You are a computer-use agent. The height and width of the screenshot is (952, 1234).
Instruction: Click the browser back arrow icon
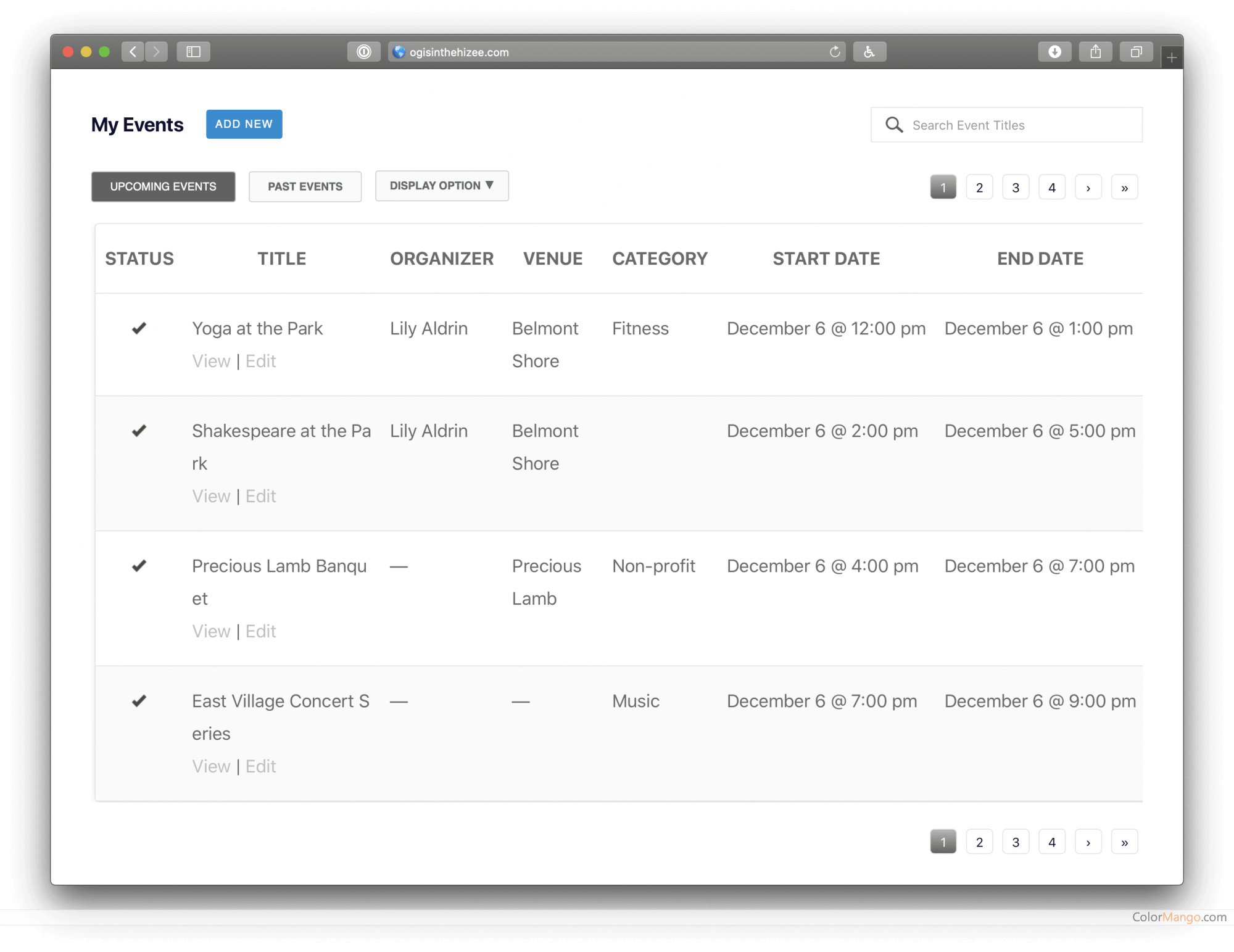click(x=133, y=52)
